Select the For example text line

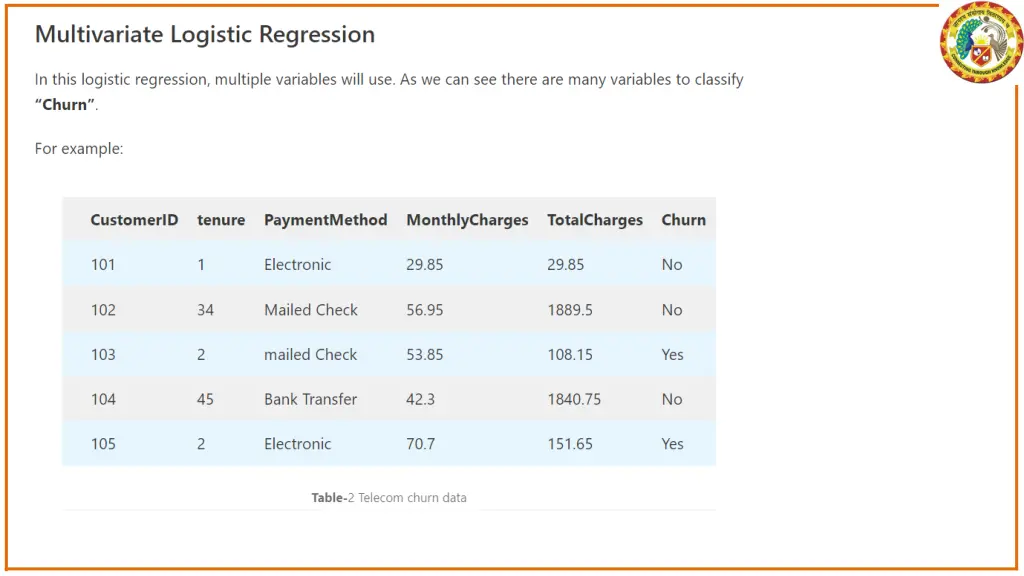[x=79, y=149]
